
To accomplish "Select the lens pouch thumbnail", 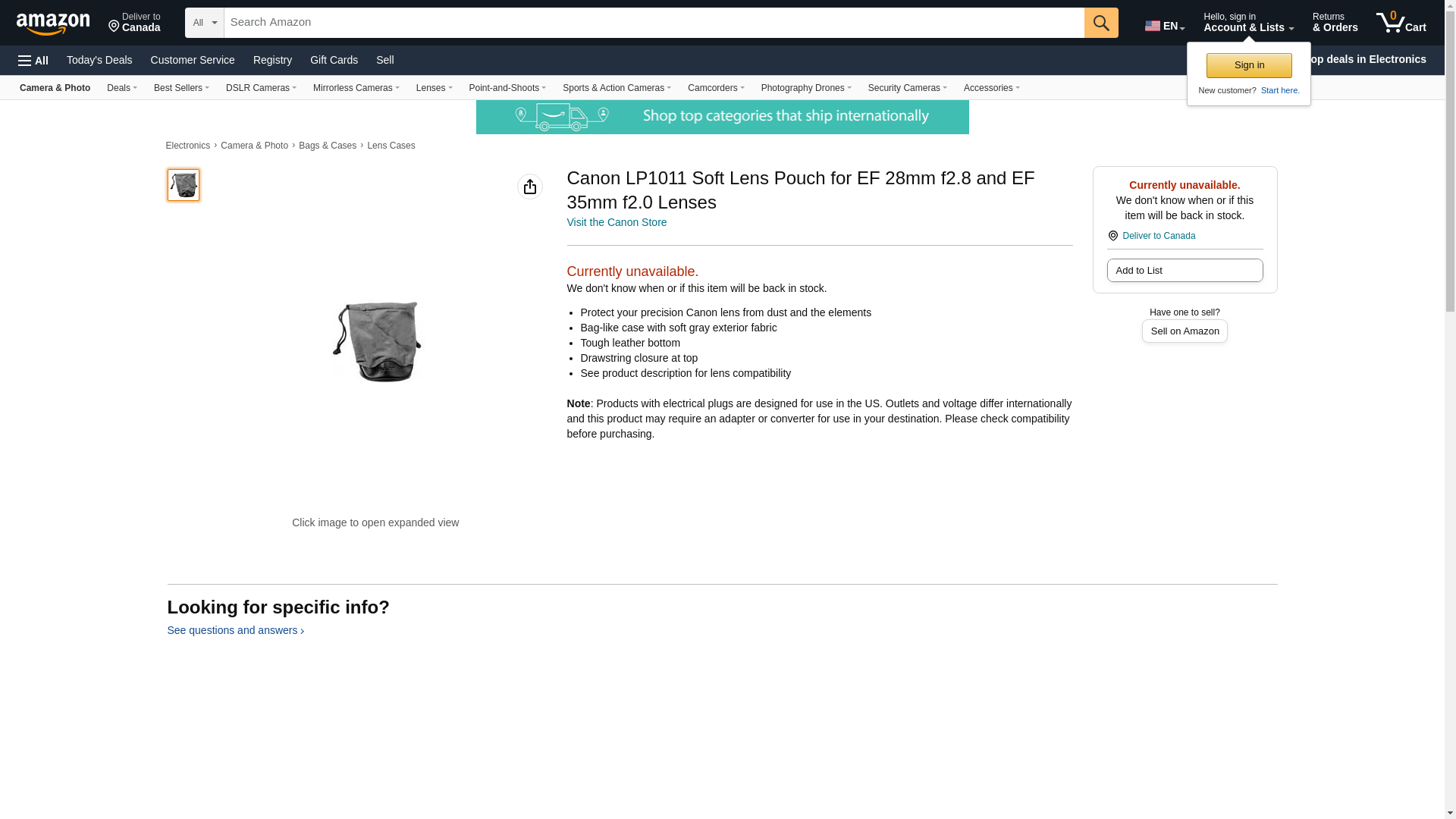I will pyautogui.click(x=184, y=185).
